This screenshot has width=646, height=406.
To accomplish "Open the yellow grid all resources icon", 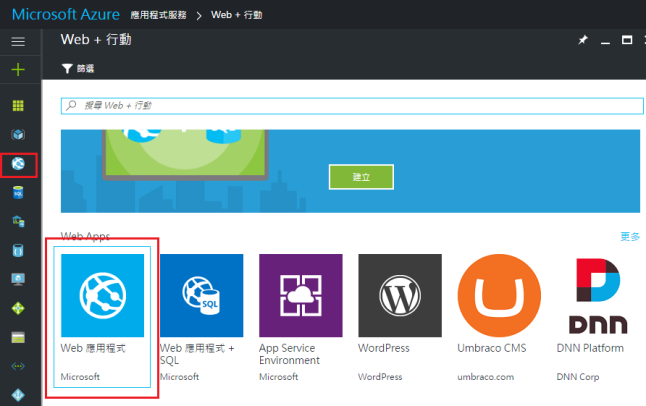I will (x=18, y=106).
